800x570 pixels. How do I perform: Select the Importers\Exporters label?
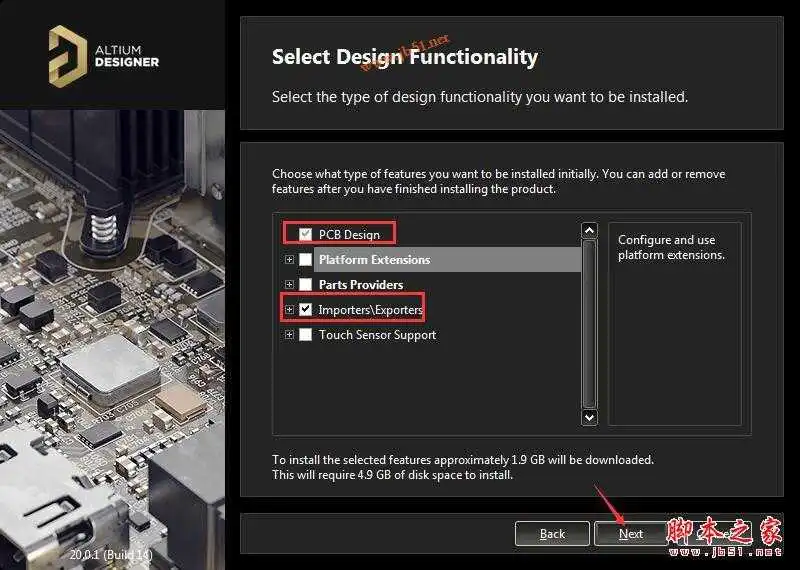370,310
